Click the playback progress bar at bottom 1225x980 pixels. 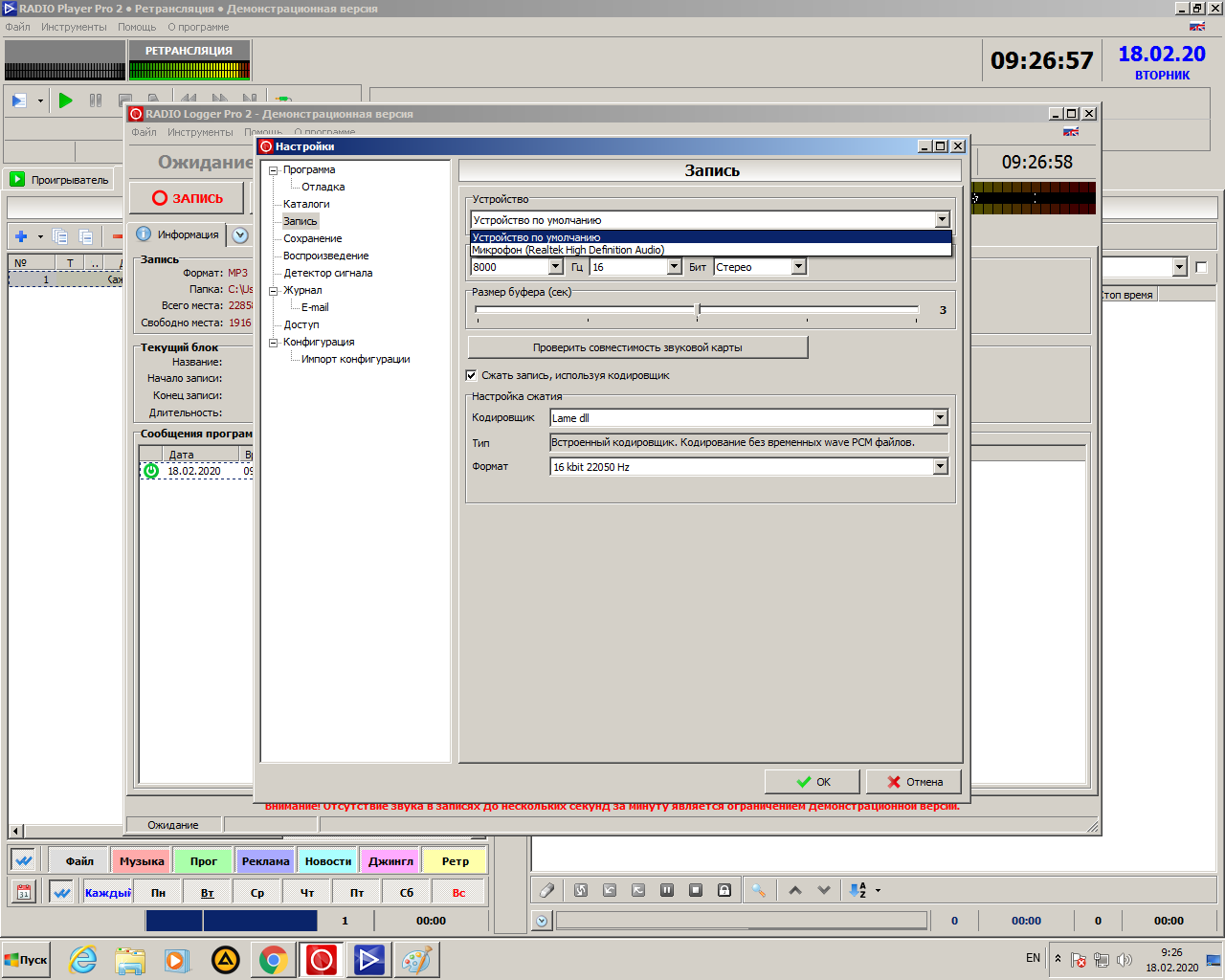(741, 921)
